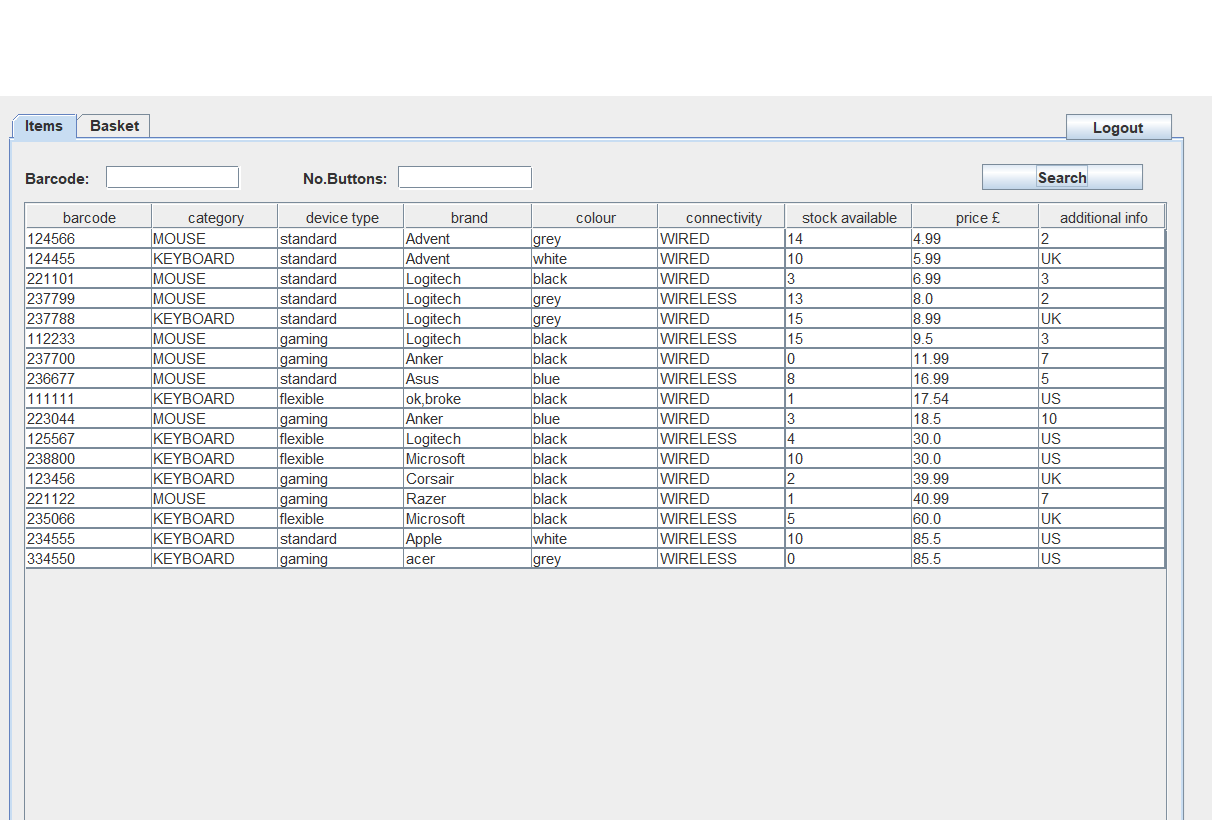Select barcode cell 111111
Image resolution: width=1212 pixels, height=820 pixels.
coord(88,399)
